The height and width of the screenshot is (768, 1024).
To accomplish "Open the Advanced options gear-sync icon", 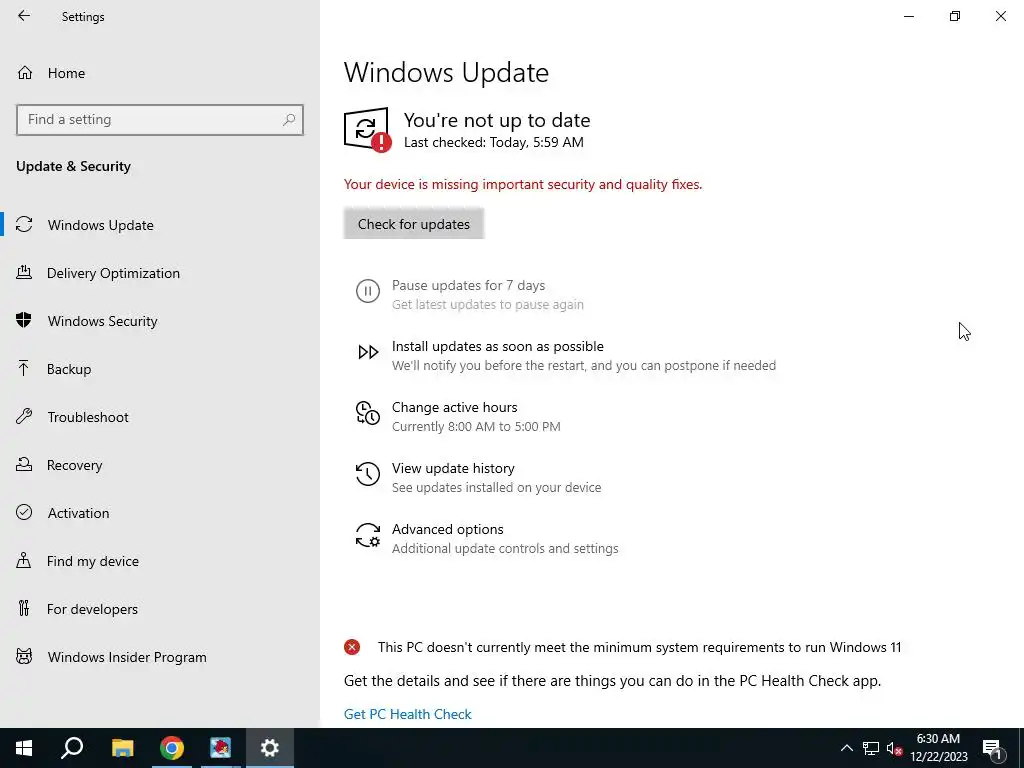I will click(x=368, y=535).
